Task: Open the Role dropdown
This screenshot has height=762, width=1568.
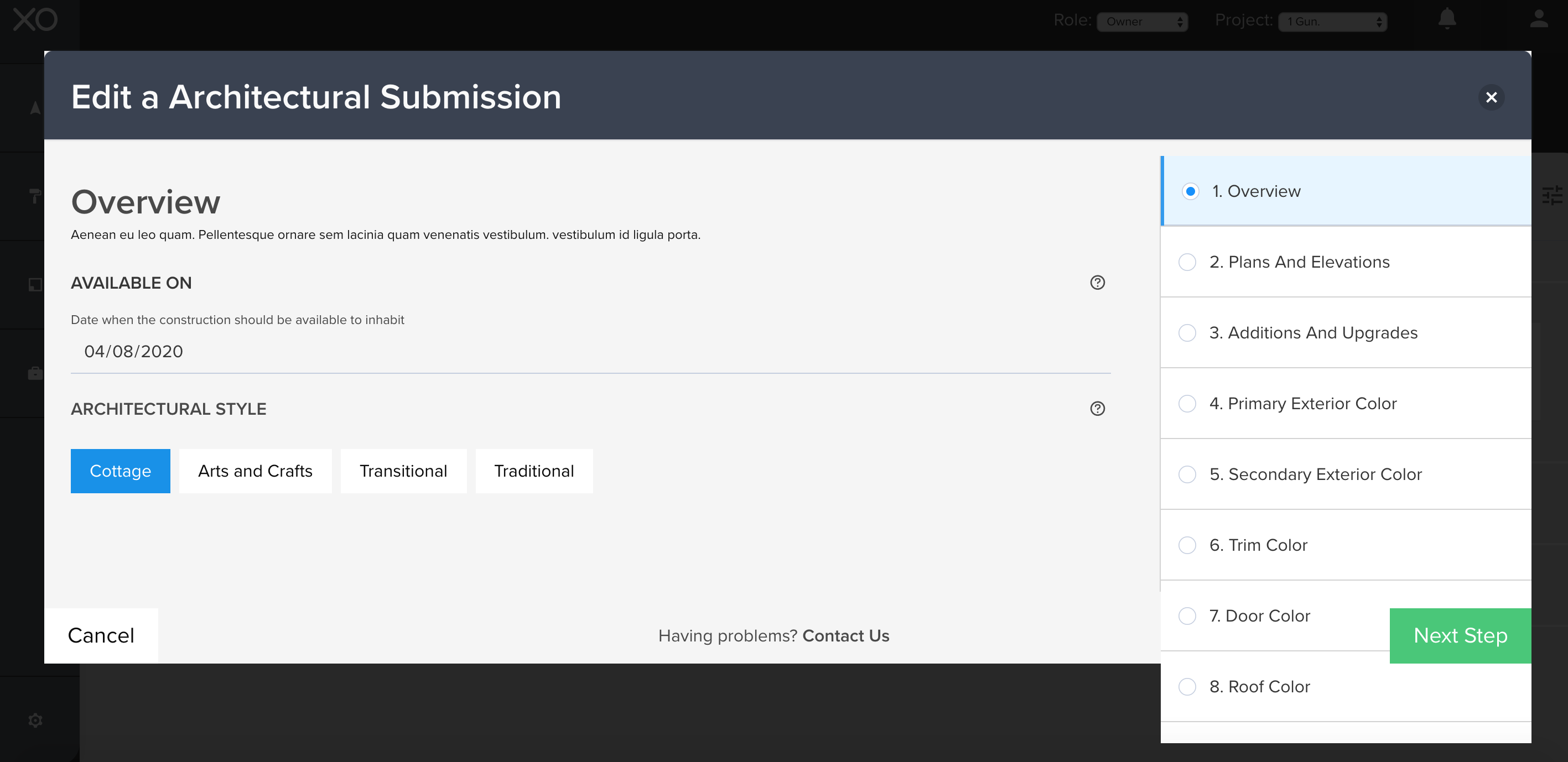Action: (x=1142, y=22)
